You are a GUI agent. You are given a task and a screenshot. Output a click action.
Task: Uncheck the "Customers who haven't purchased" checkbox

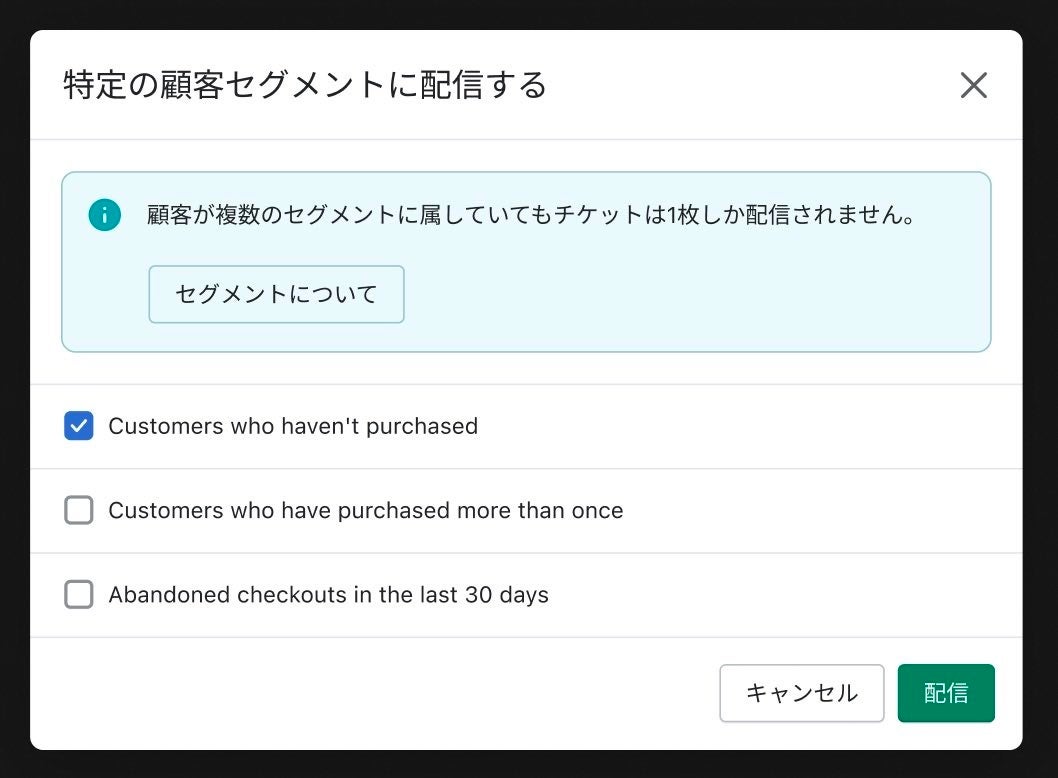(x=79, y=426)
